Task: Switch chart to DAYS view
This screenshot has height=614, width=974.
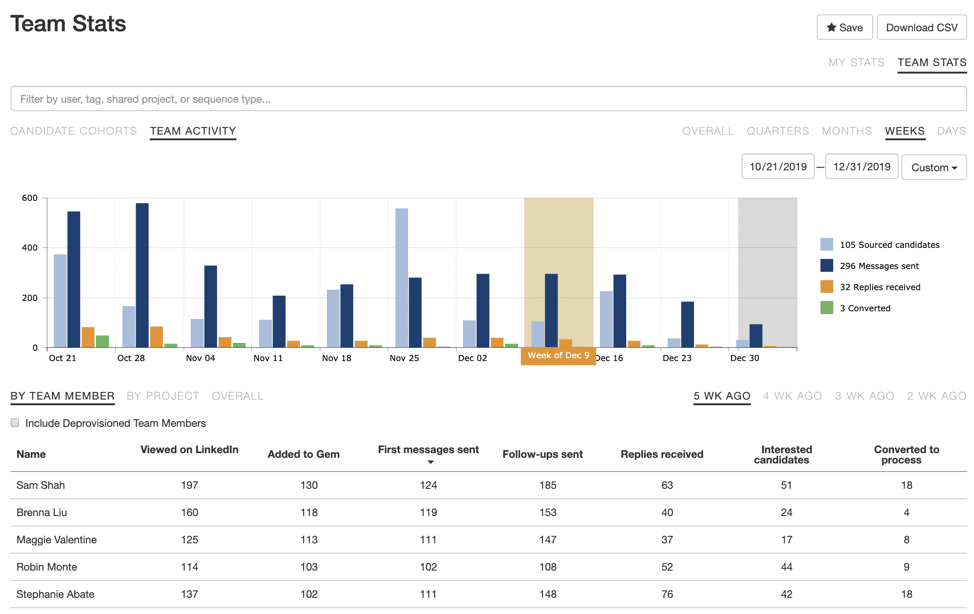Action: pyautogui.click(x=951, y=131)
